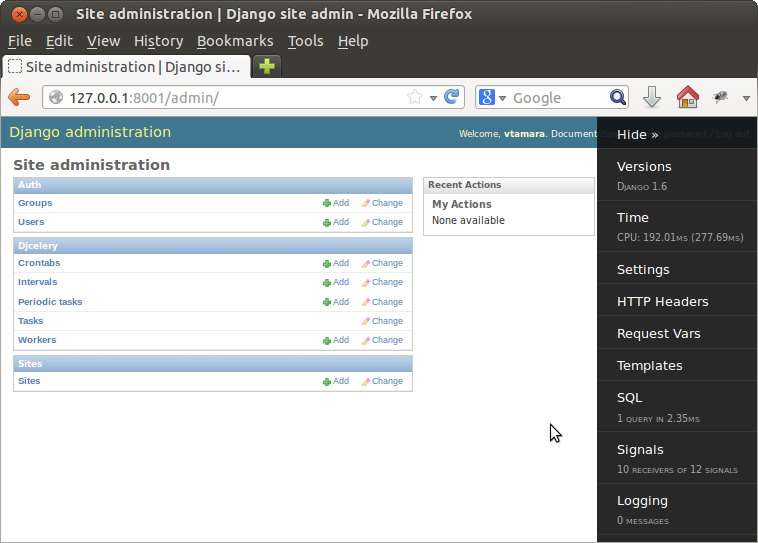Bookmark page with the star icon
758x543 pixels.
(x=415, y=97)
